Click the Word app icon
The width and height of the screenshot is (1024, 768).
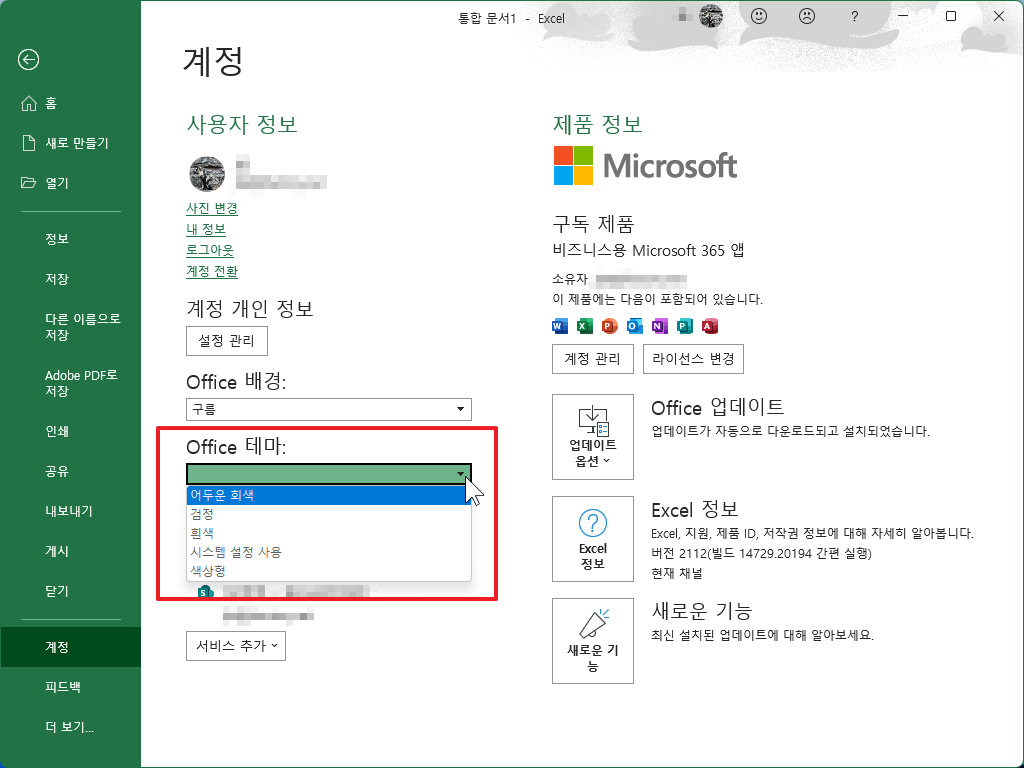tap(560, 326)
